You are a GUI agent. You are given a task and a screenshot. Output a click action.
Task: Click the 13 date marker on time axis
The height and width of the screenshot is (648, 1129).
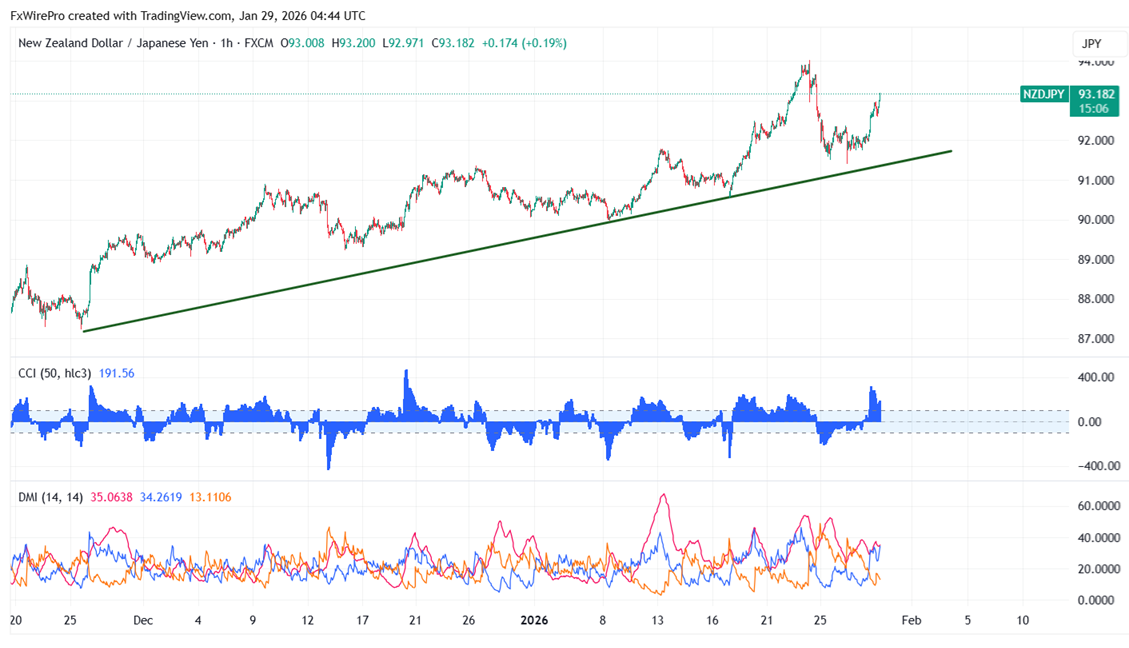[x=657, y=620]
